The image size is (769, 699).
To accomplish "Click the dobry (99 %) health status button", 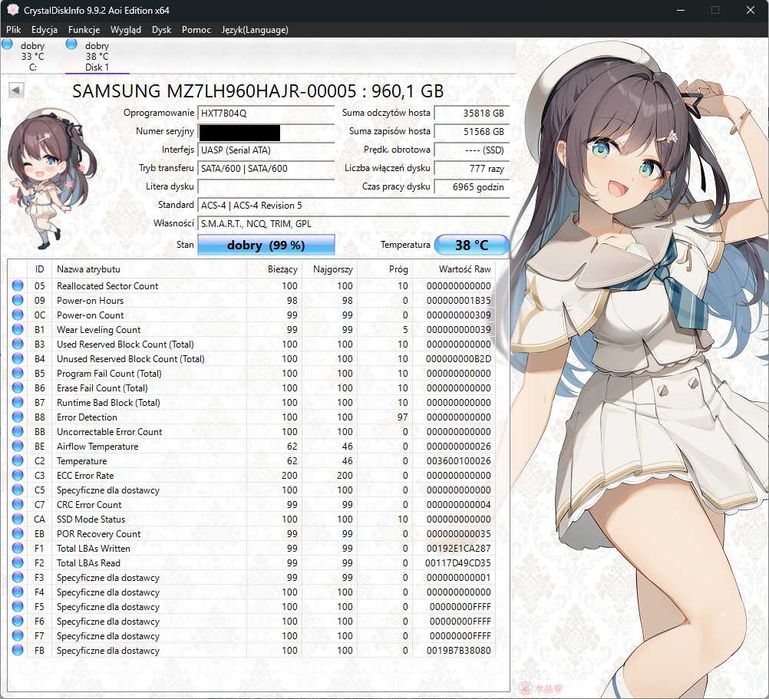I will tap(266, 245).
